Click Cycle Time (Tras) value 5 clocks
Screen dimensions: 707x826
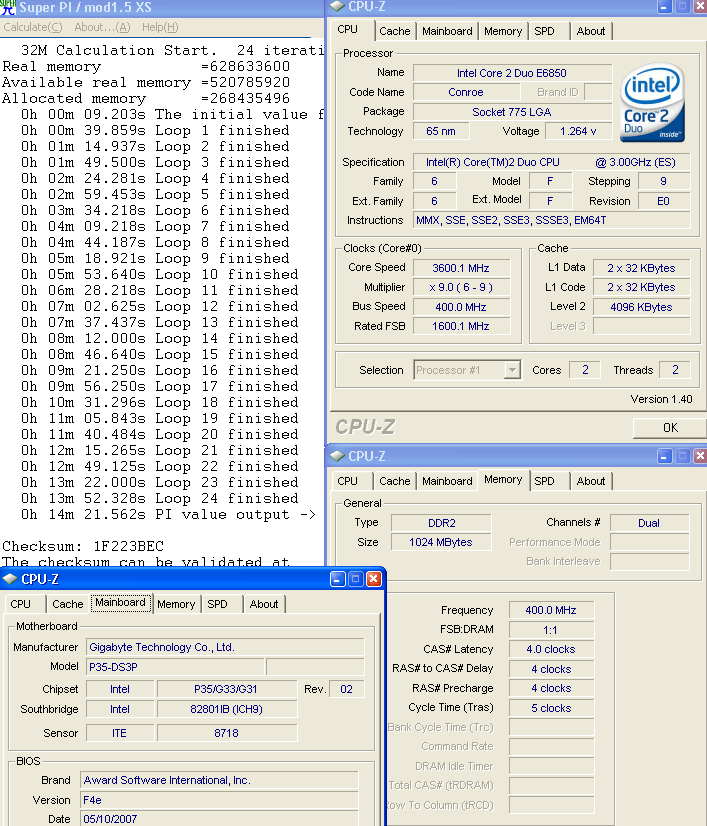[x=551, y=708]
